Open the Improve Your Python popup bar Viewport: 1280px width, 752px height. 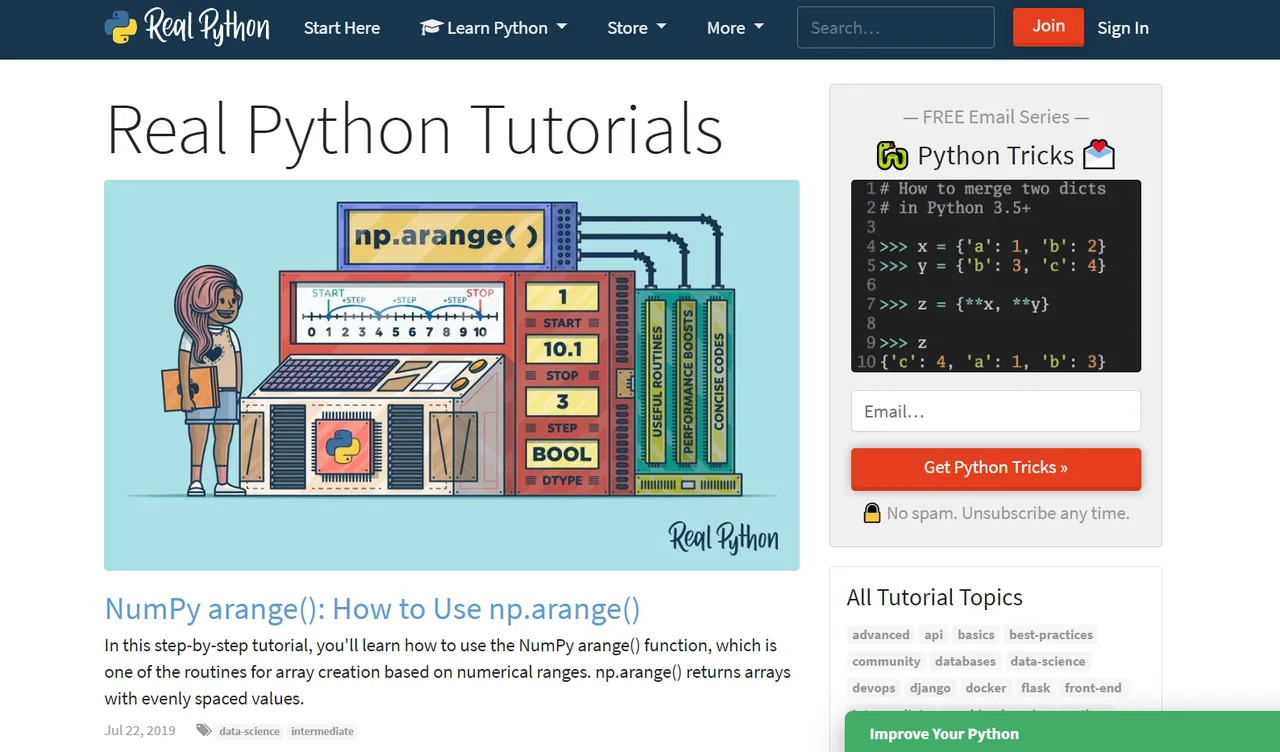(1062, 732)
